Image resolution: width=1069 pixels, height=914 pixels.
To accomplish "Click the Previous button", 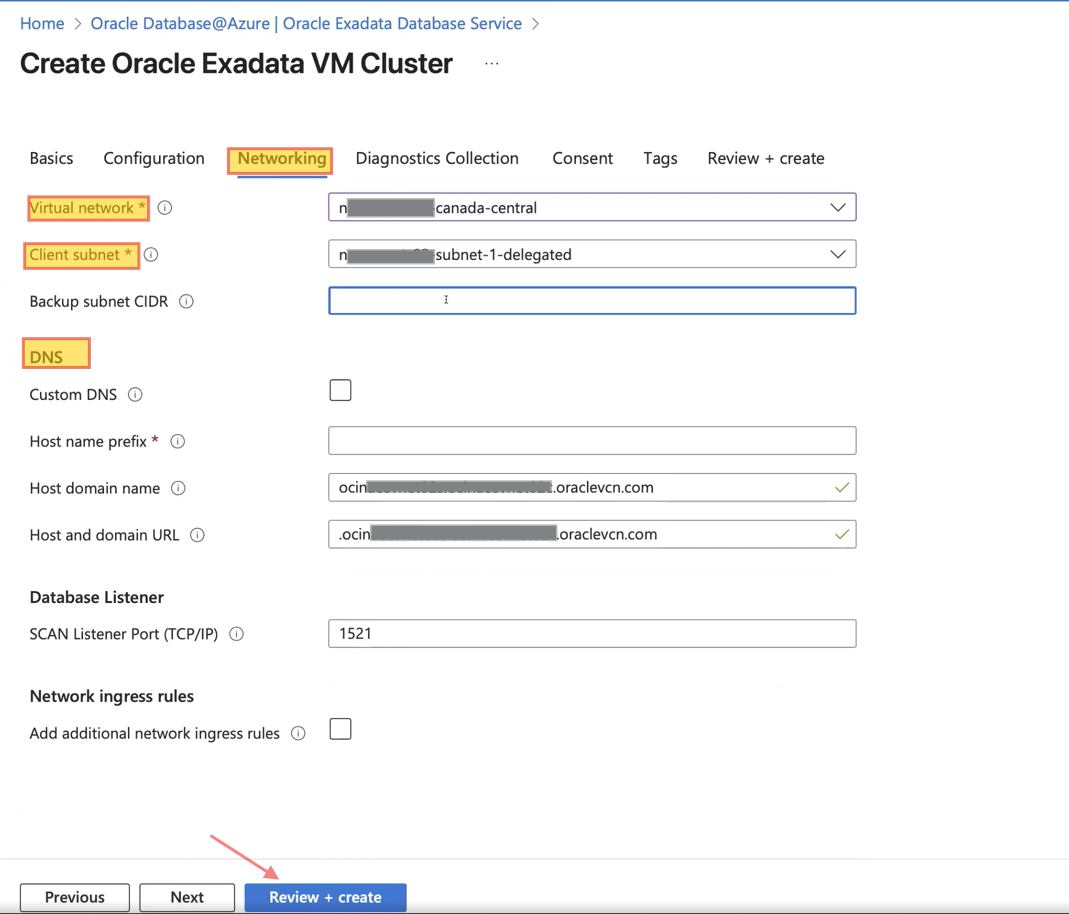I will (x=75, y=897).
